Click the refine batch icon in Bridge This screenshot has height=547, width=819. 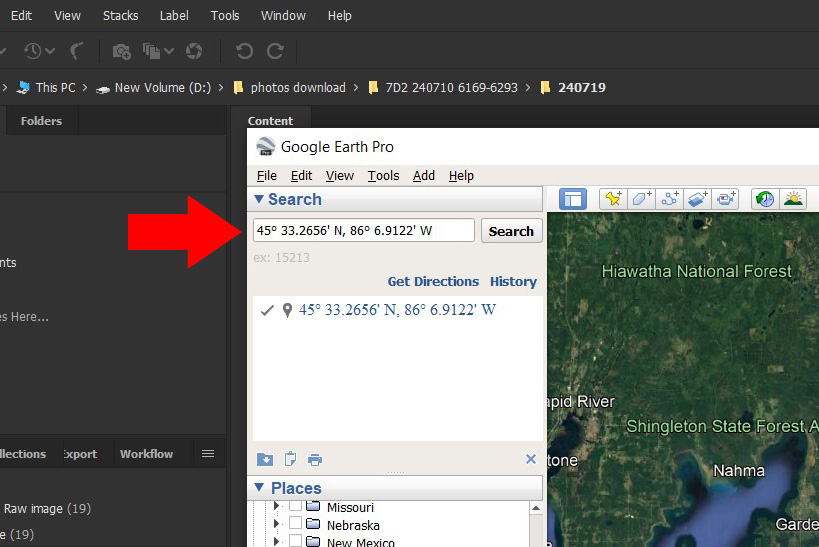(151, 51)
